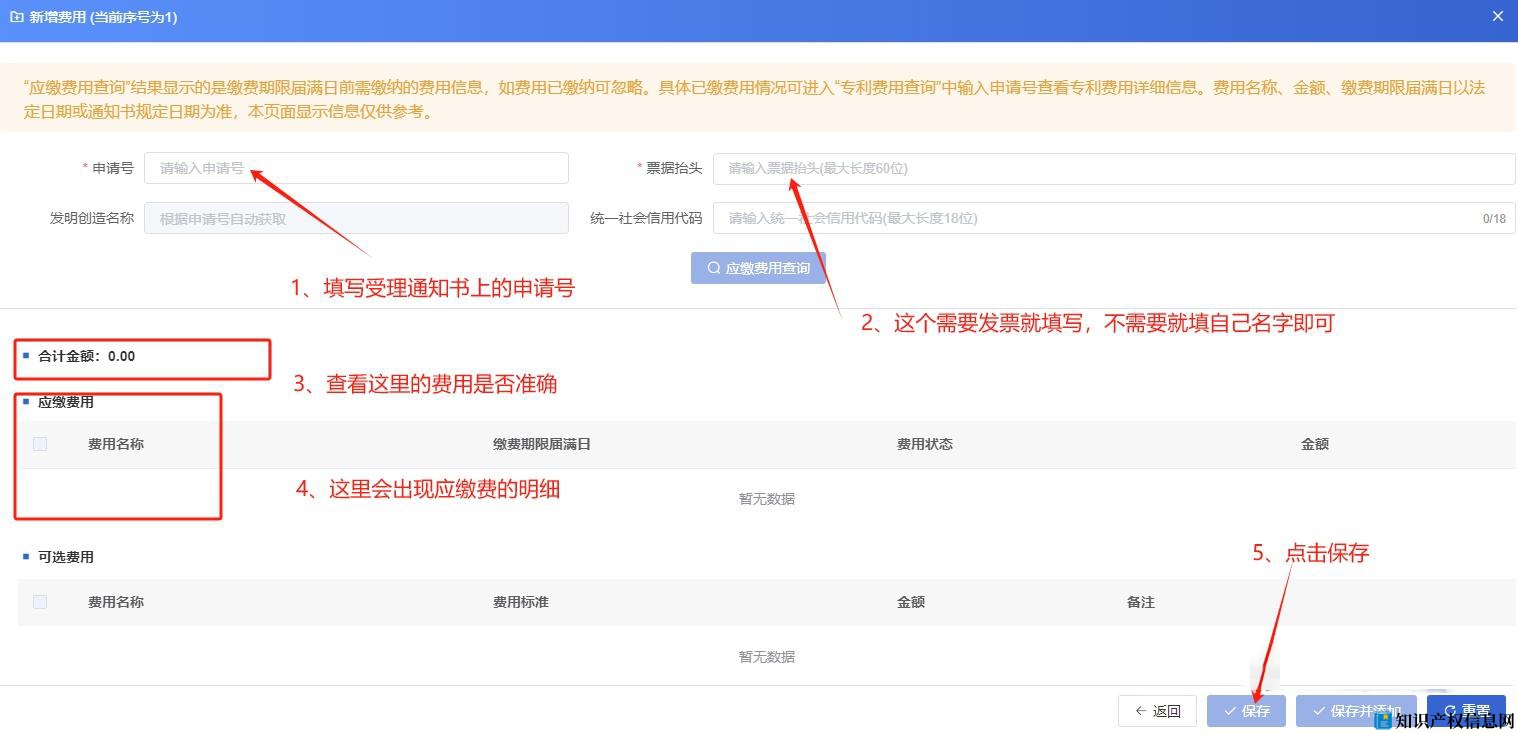The width and height of the screenshot is (1518, 734).
Task: Click the 费用标准 column header
Action: 520,602
